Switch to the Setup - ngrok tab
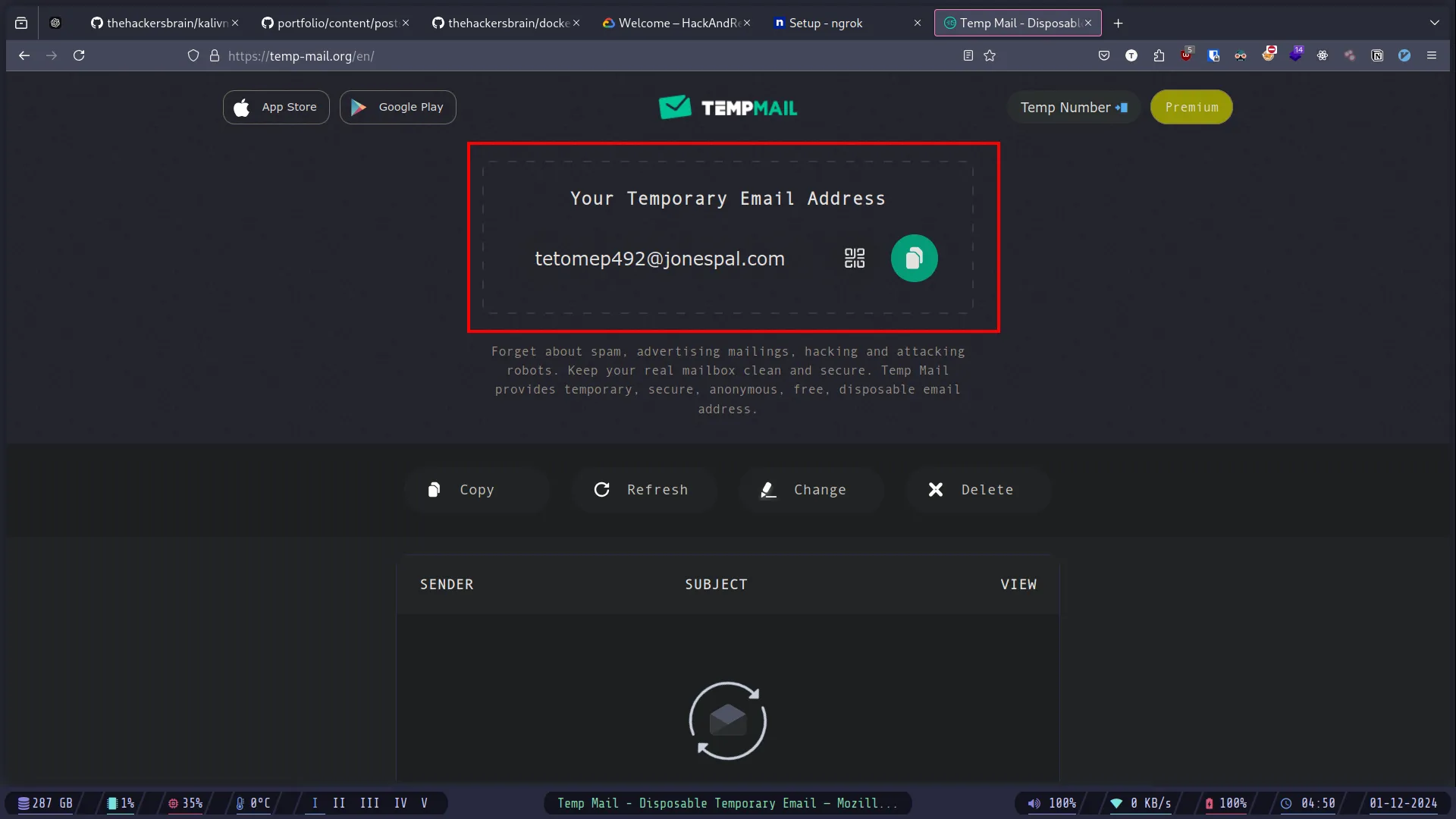1456x819 pixels. (x=826, y=23)
